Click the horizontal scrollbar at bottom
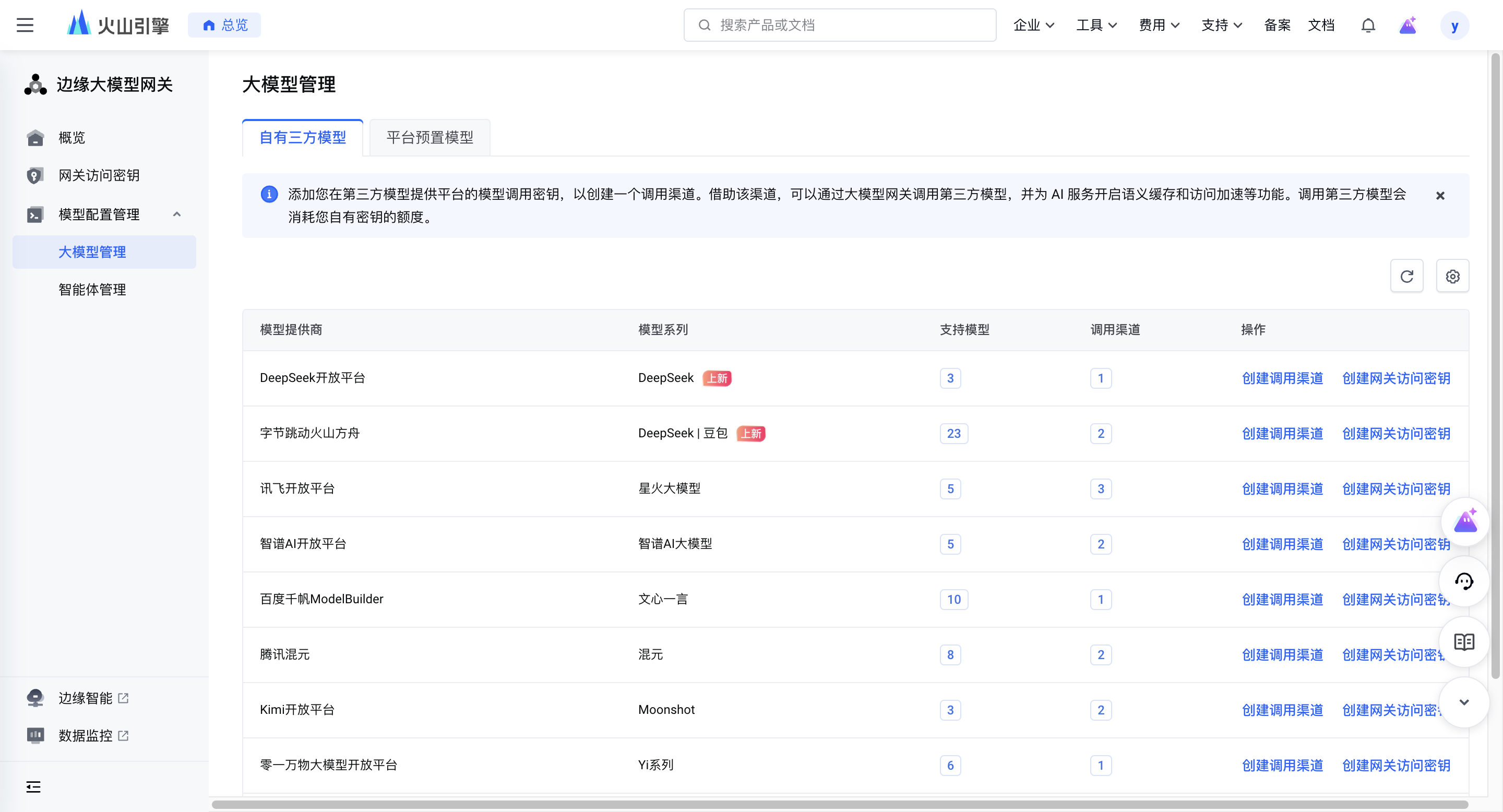The image size is (1503, 812). 839,804
